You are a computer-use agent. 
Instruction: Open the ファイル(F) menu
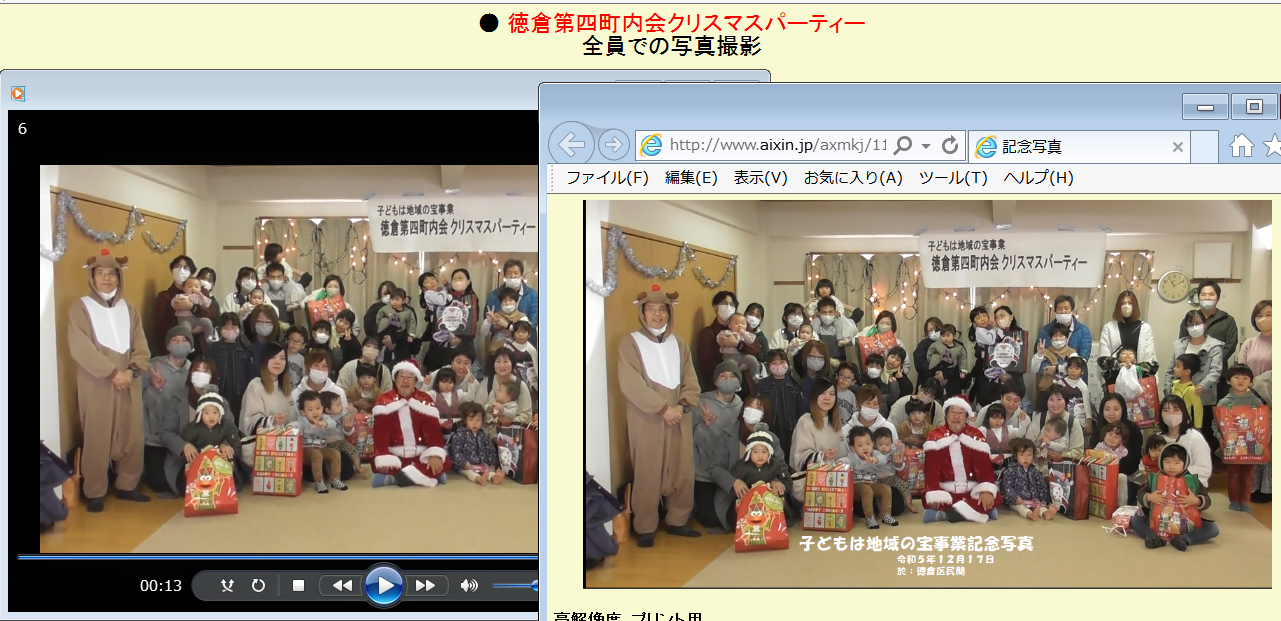point(607,178)
